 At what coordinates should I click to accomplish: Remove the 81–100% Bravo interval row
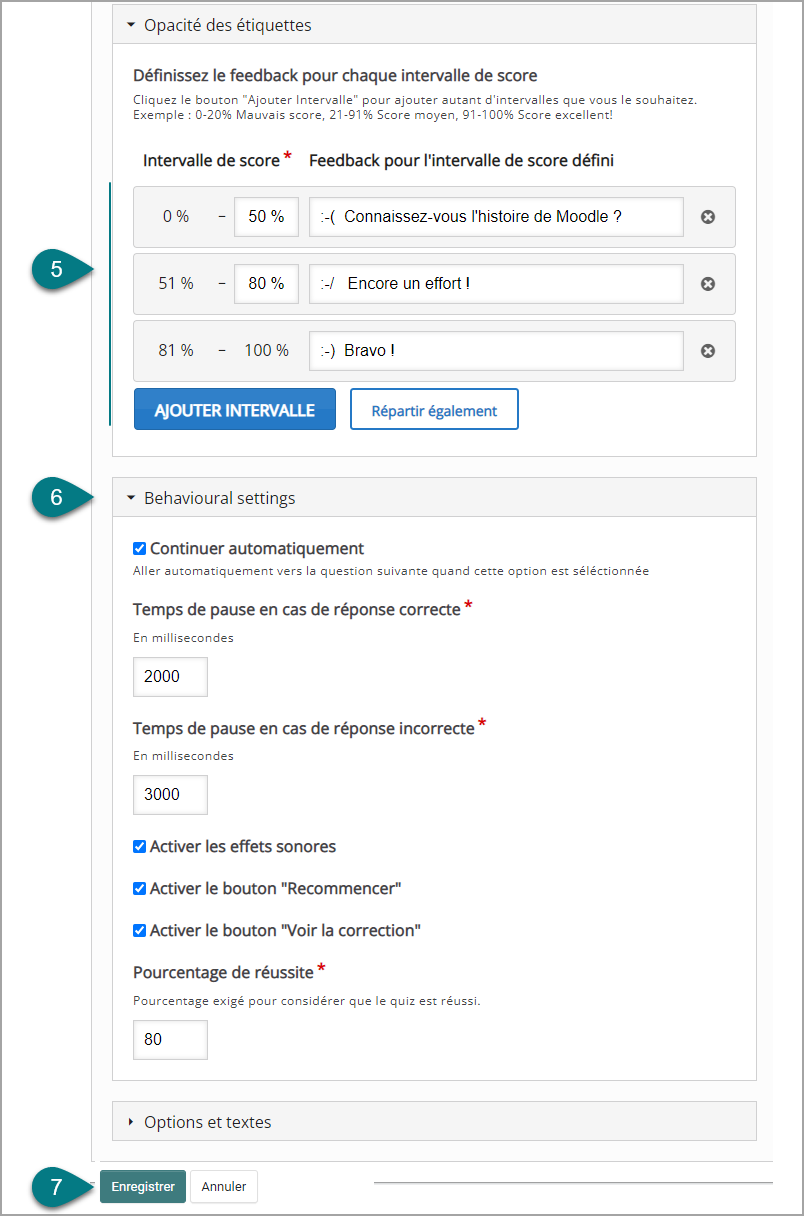708,351
